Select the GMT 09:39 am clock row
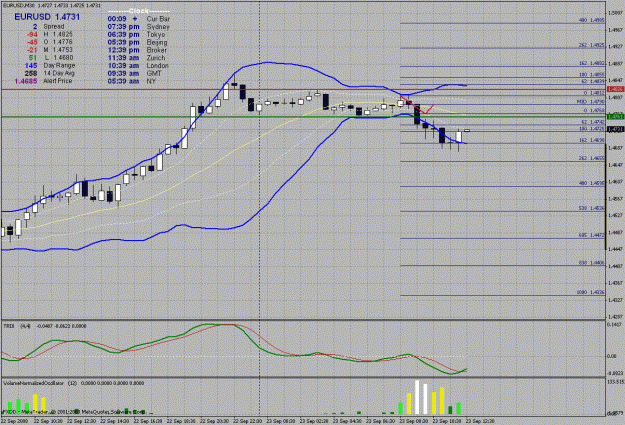This screenshot has height=425, width=625. (x=134, y=73)
